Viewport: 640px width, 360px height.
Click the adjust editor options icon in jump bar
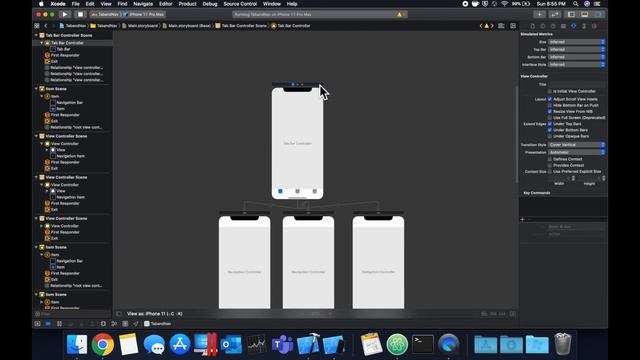[501, 26]
